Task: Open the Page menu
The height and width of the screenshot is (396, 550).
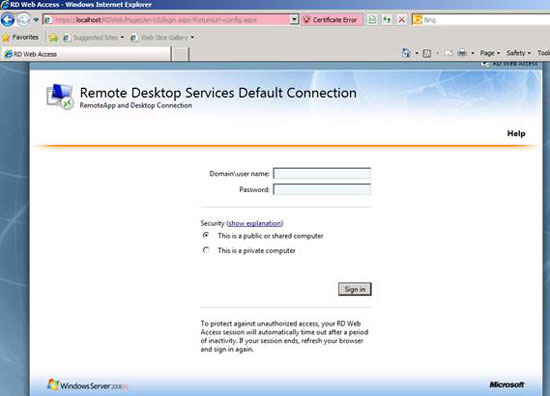Action: [x=490, y=53]
